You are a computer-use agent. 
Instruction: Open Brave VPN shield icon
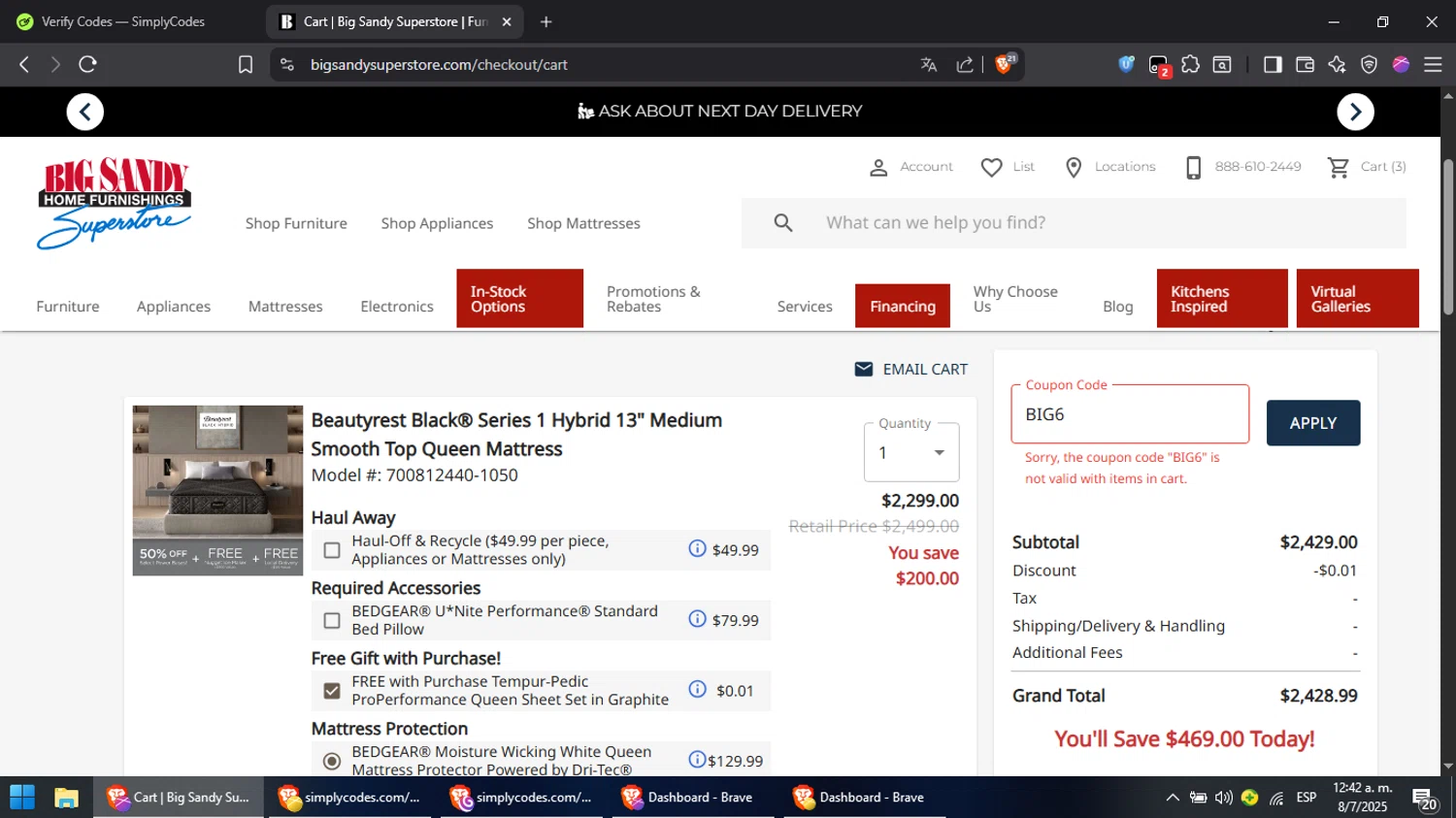click(1369, 64)
